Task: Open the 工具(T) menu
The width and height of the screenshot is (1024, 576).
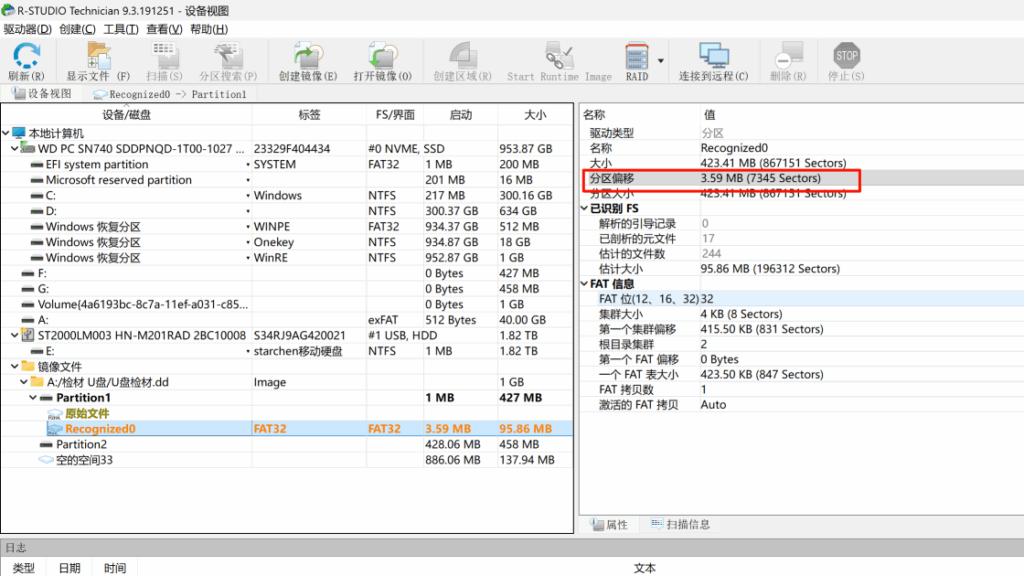Action: point(121,29)
